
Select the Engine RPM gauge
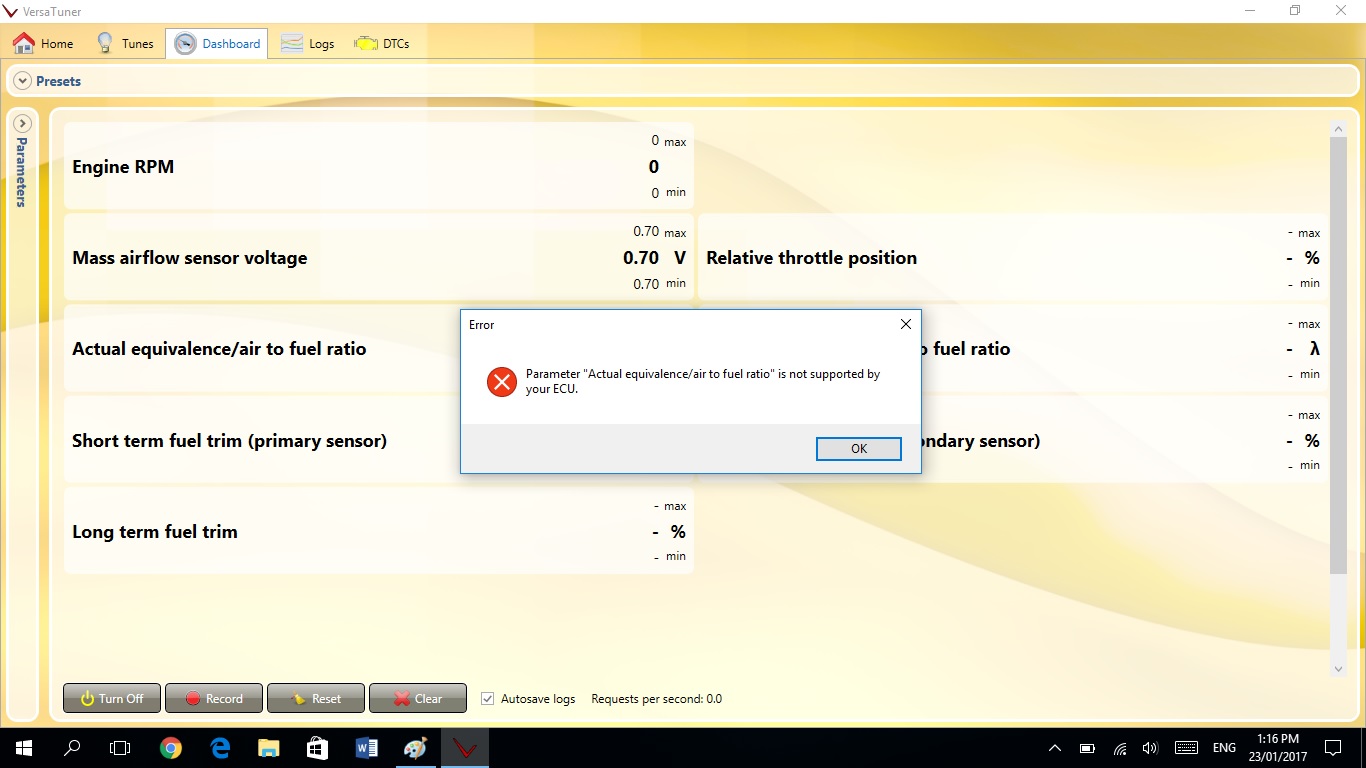(379, 166)
